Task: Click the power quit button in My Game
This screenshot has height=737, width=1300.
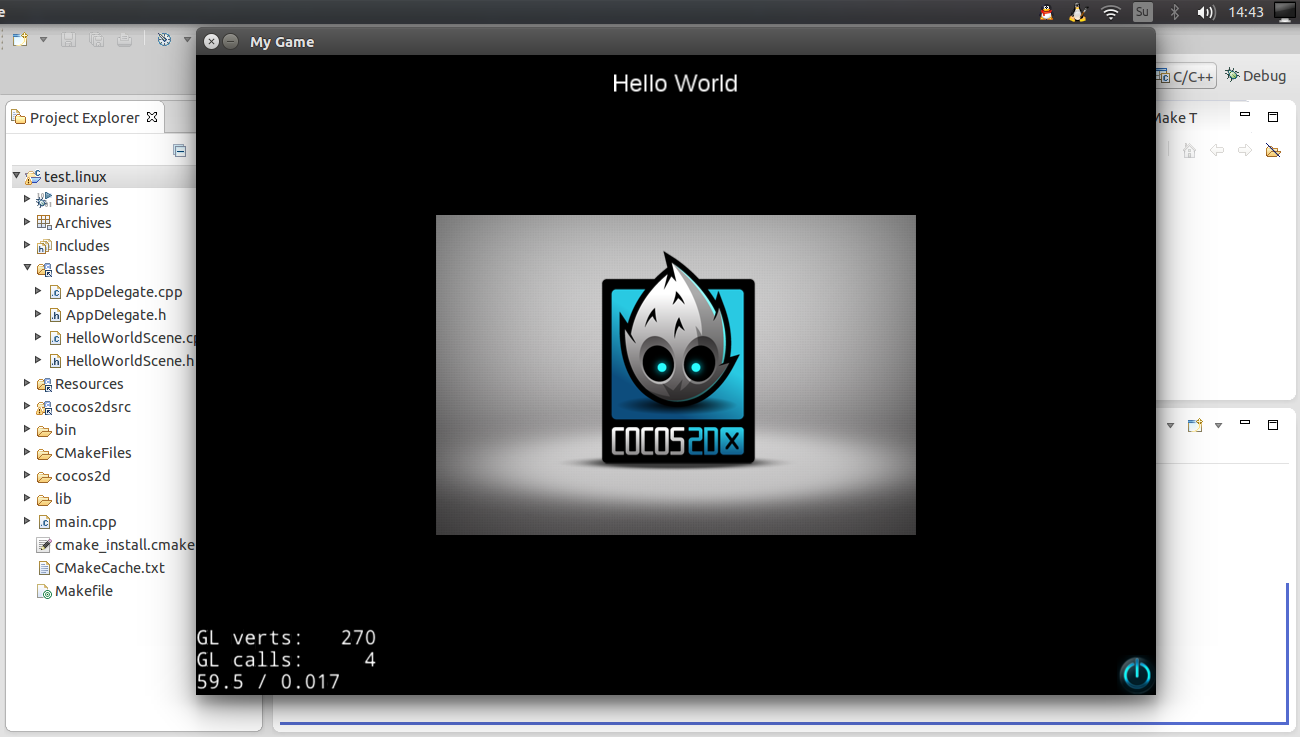Action: (1136, 674)
